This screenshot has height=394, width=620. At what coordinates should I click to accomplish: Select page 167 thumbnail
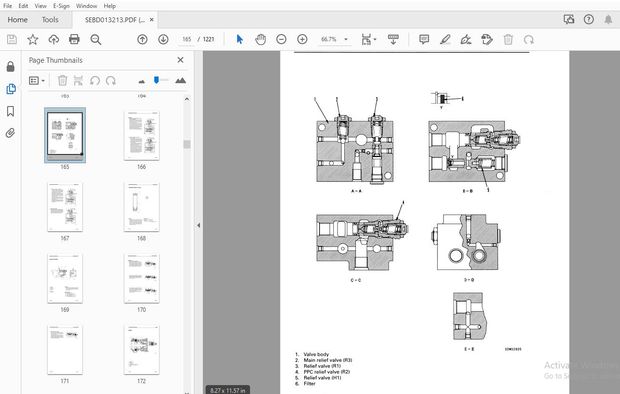pyautogui.click(x=65, y=207)
